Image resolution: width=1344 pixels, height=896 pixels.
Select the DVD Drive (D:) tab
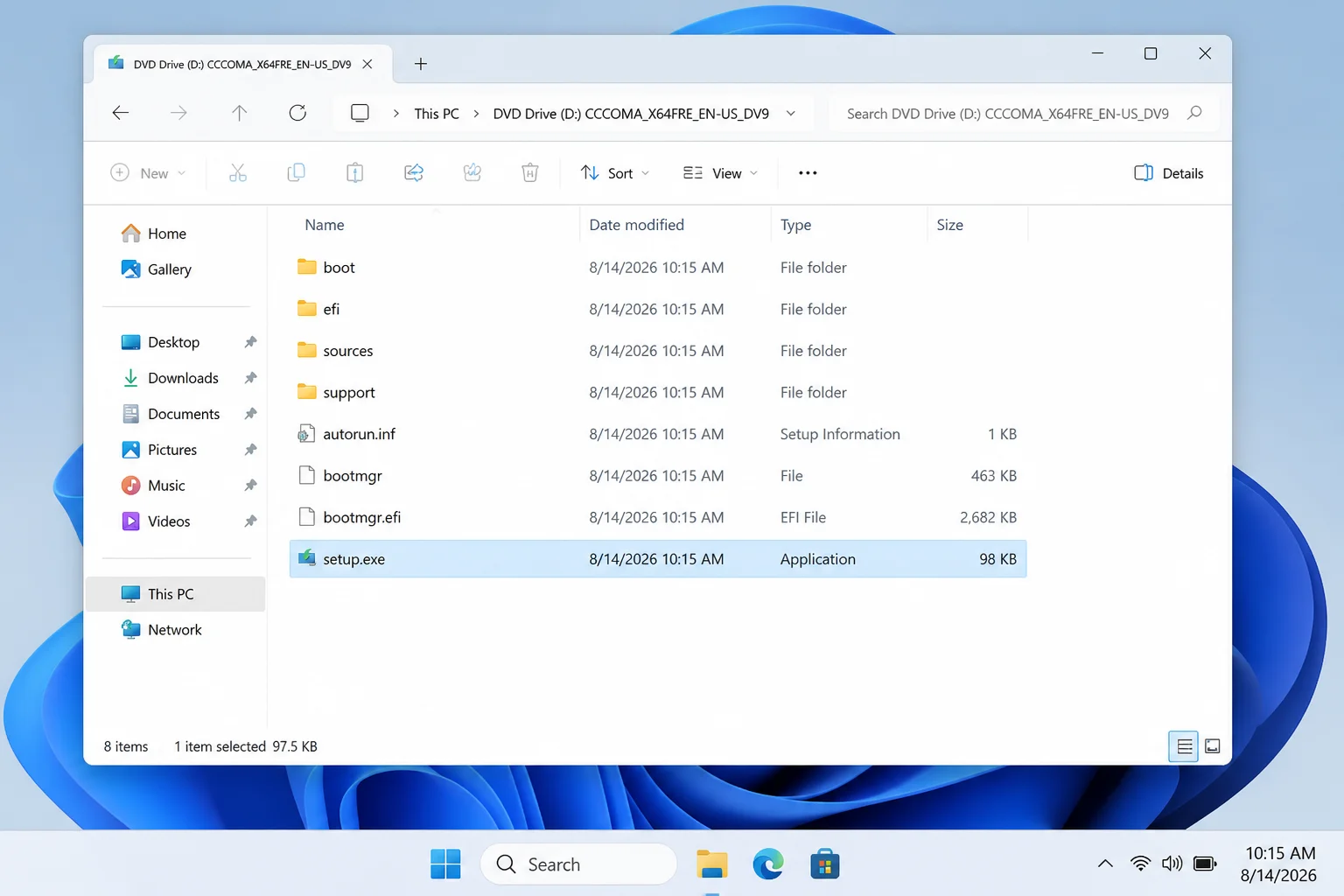242,64
